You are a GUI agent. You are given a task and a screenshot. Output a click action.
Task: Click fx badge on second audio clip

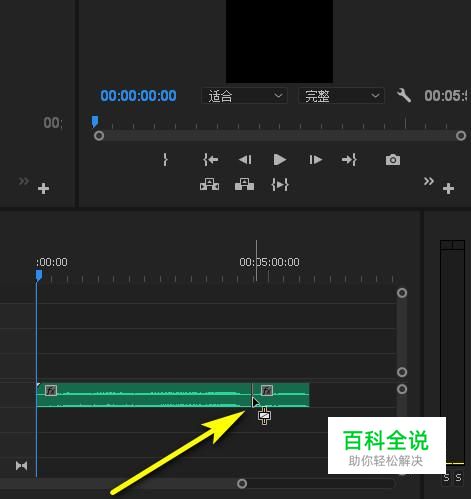[x=267, y=390]
